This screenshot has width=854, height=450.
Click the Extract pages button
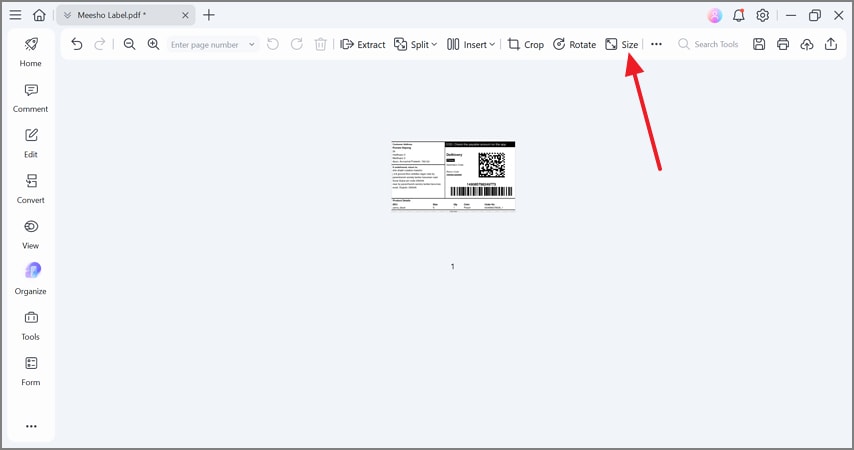[x=363, y=44]
